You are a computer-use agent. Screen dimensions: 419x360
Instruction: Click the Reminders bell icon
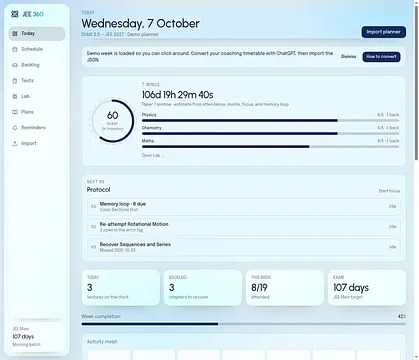(x=15, y=128)
